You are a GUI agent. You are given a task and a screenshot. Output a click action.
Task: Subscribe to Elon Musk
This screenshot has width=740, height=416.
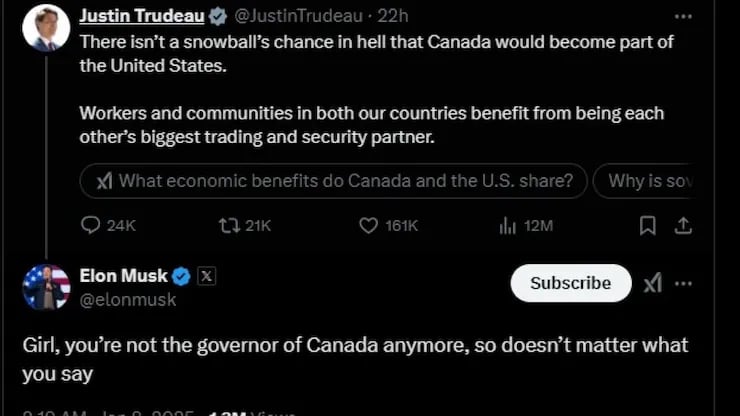click(x=570, y=283)
